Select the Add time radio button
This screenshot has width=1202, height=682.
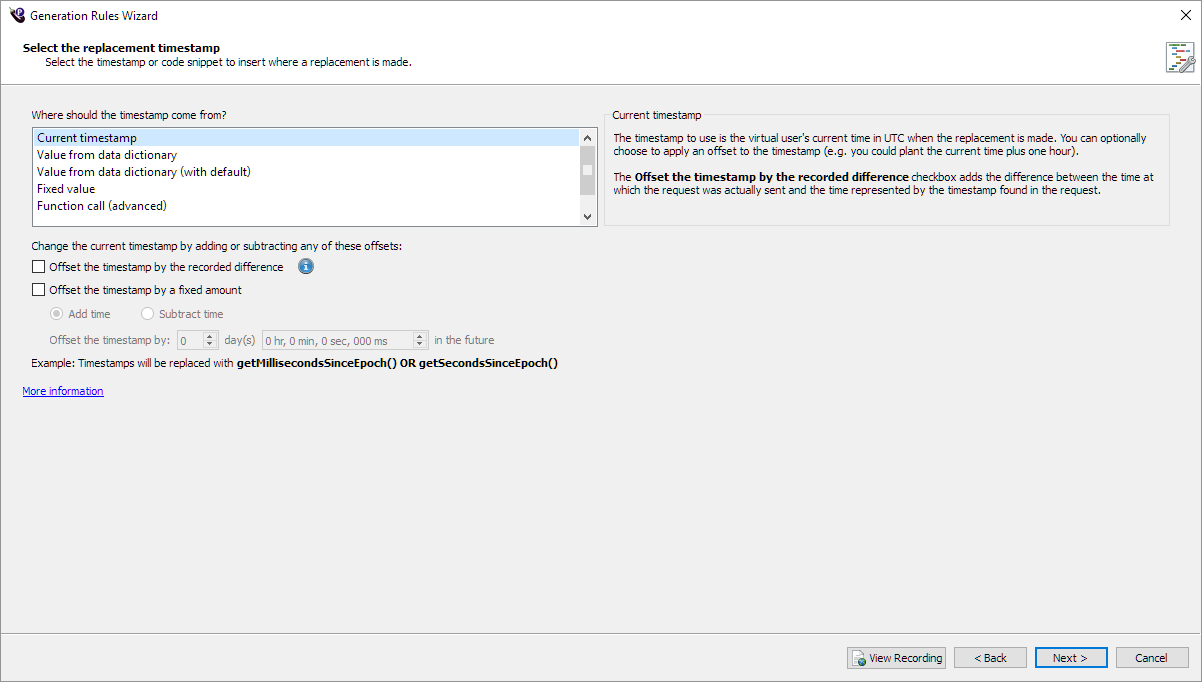pyautogui.click(x=57, y=314)
